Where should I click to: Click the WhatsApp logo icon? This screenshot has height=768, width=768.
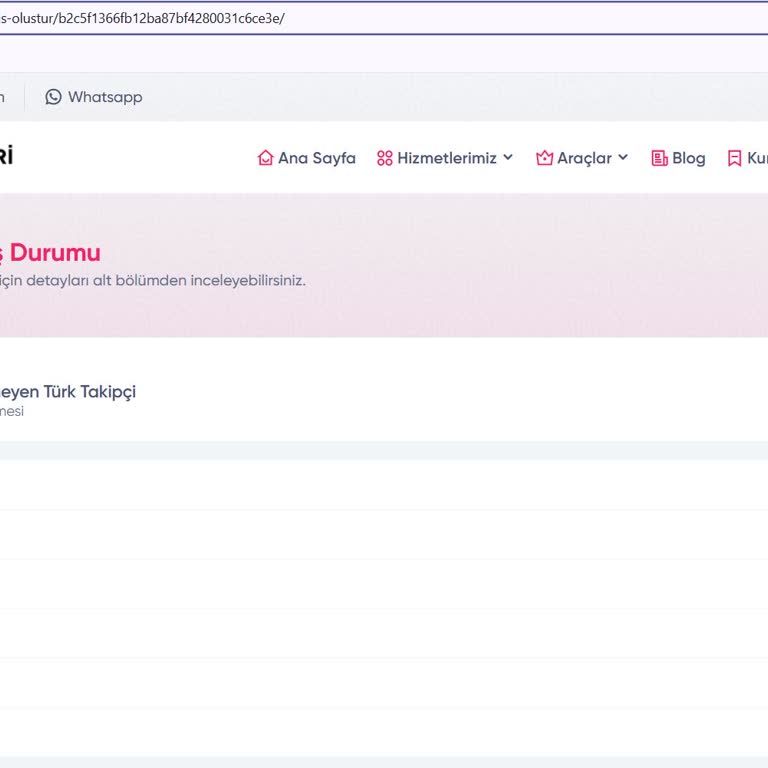[53, 97]
